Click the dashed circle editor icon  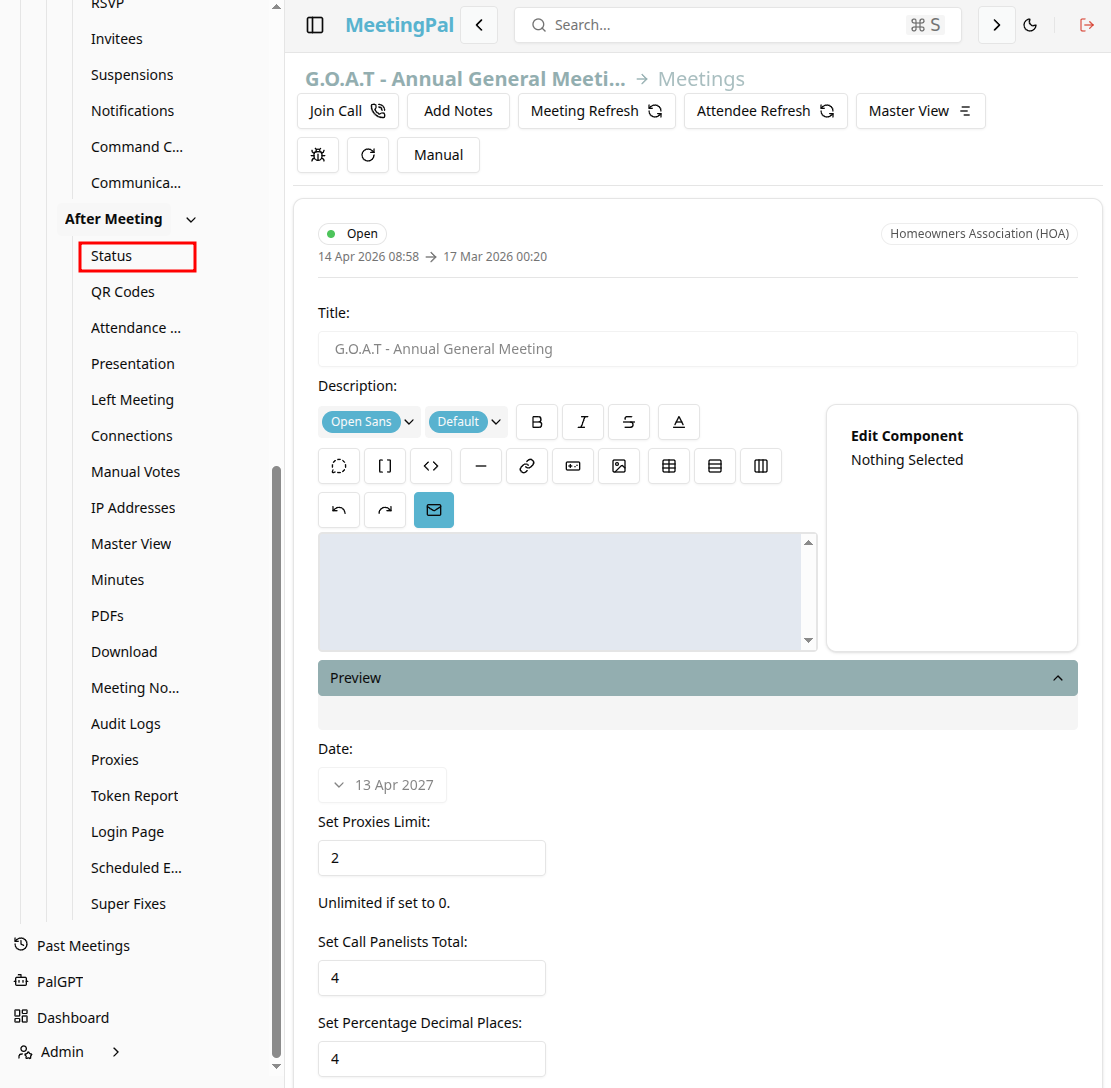(339, 466)
